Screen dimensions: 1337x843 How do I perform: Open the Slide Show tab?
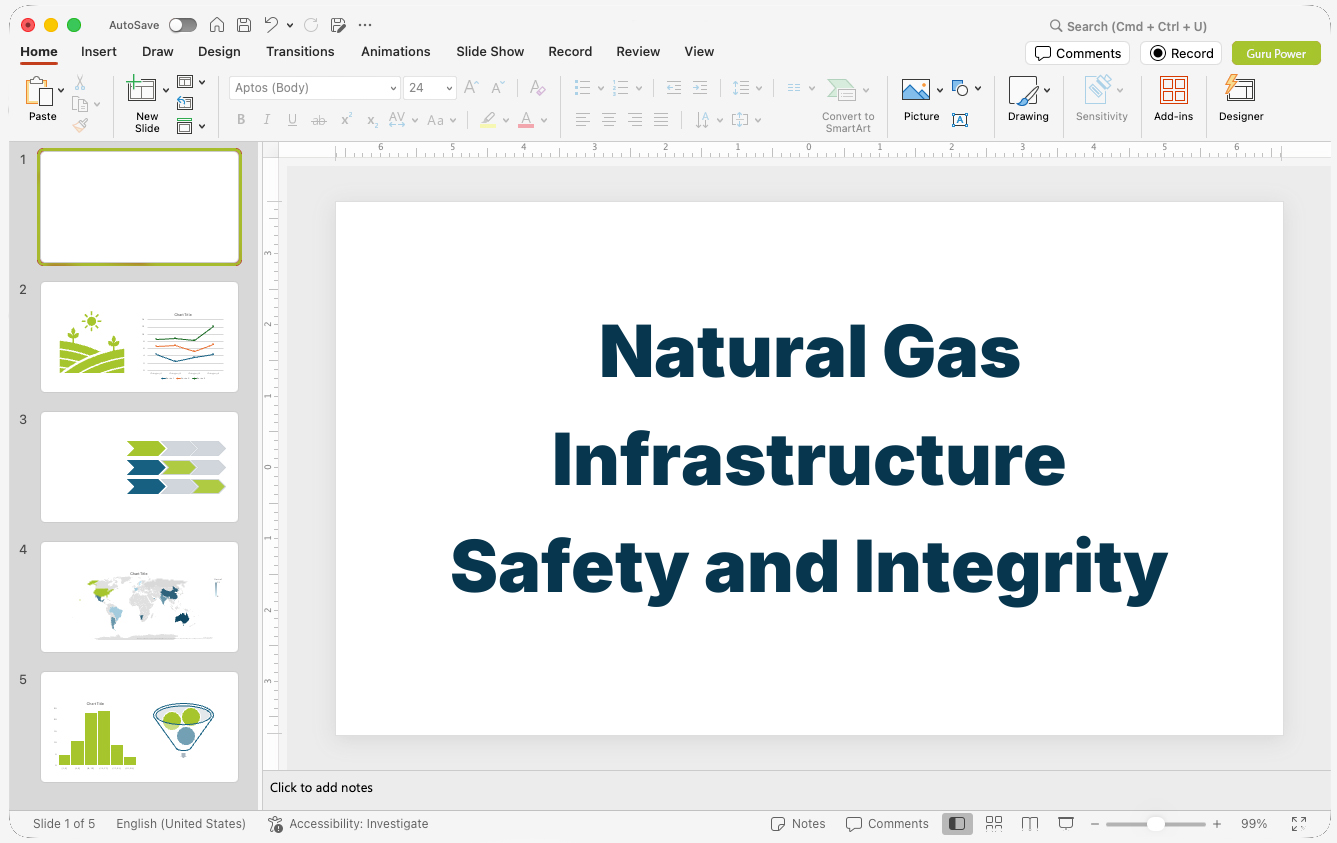[490, 52]
